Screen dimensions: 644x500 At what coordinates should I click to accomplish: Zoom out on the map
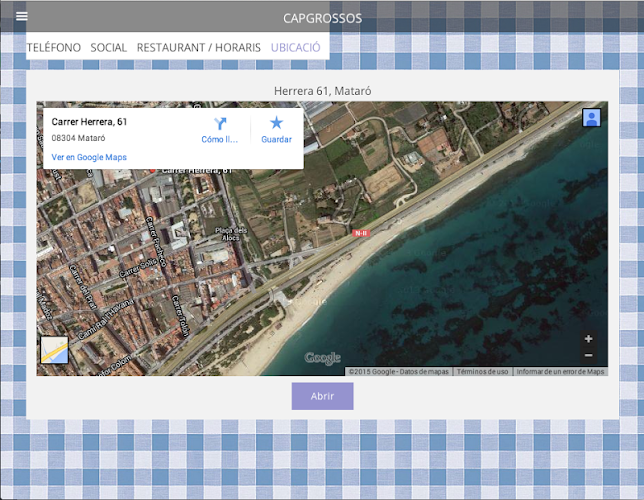click(588, 355)
